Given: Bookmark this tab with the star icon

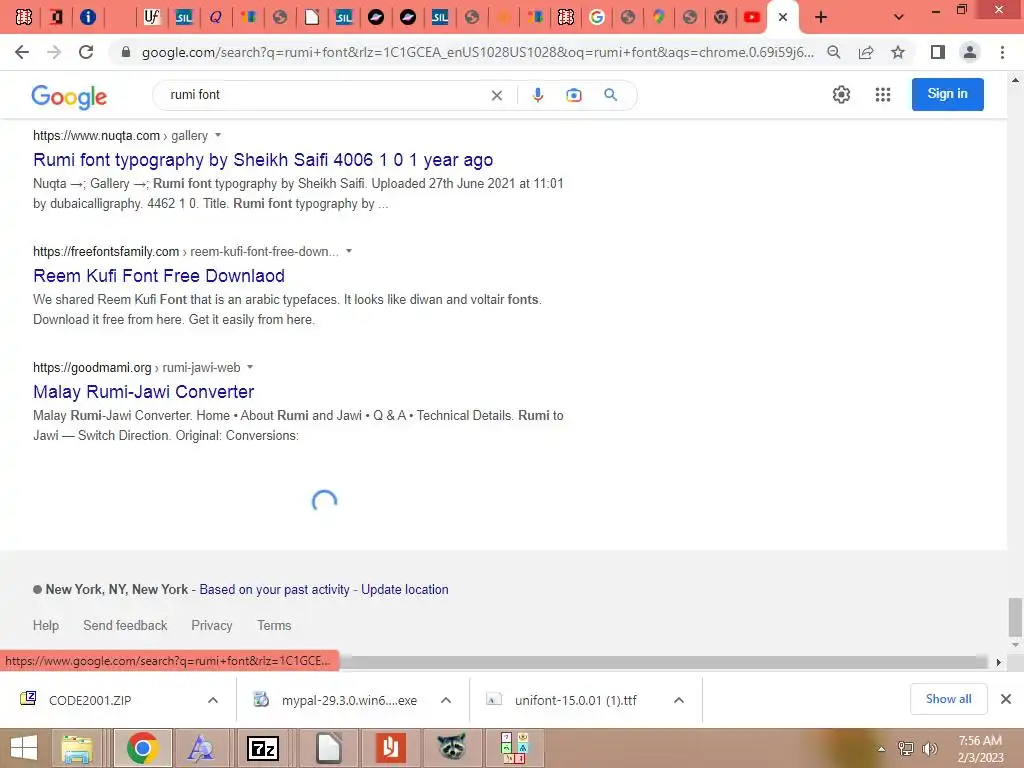Looking at the screenshot, I should click(x=898, y=52).
